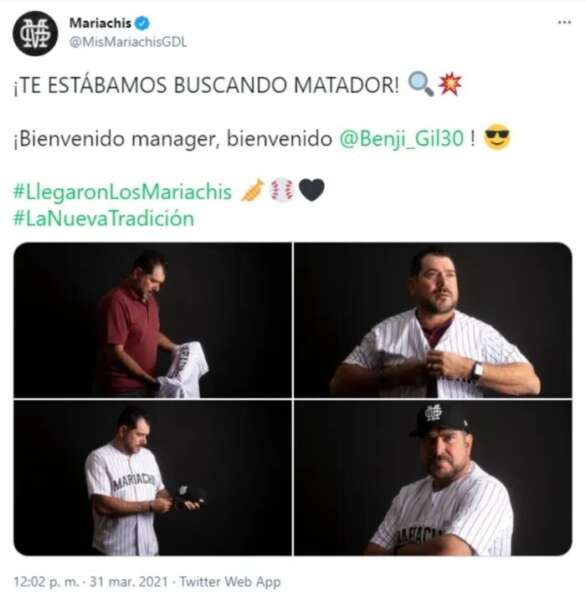
Task: Open the Mariachis profile avatar logo
Action: [x=35, y=33]
